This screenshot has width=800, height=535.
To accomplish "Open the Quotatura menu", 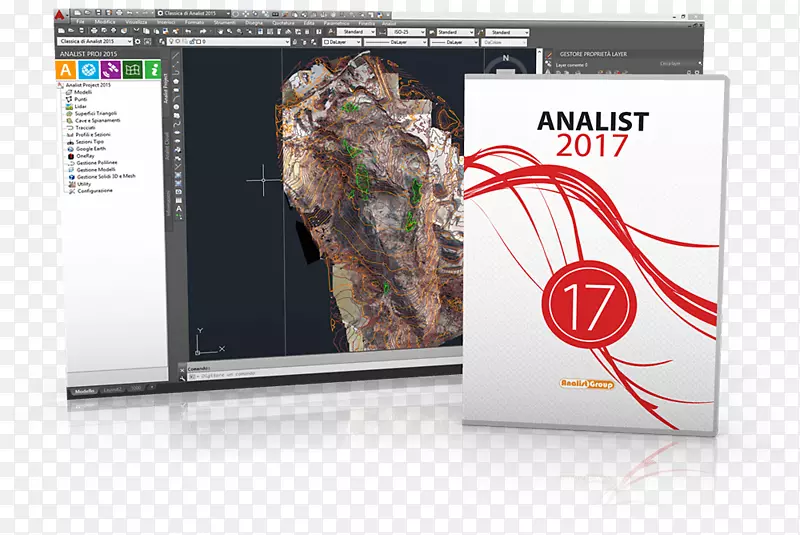I will pyautogui.click(x=283, y=23).
